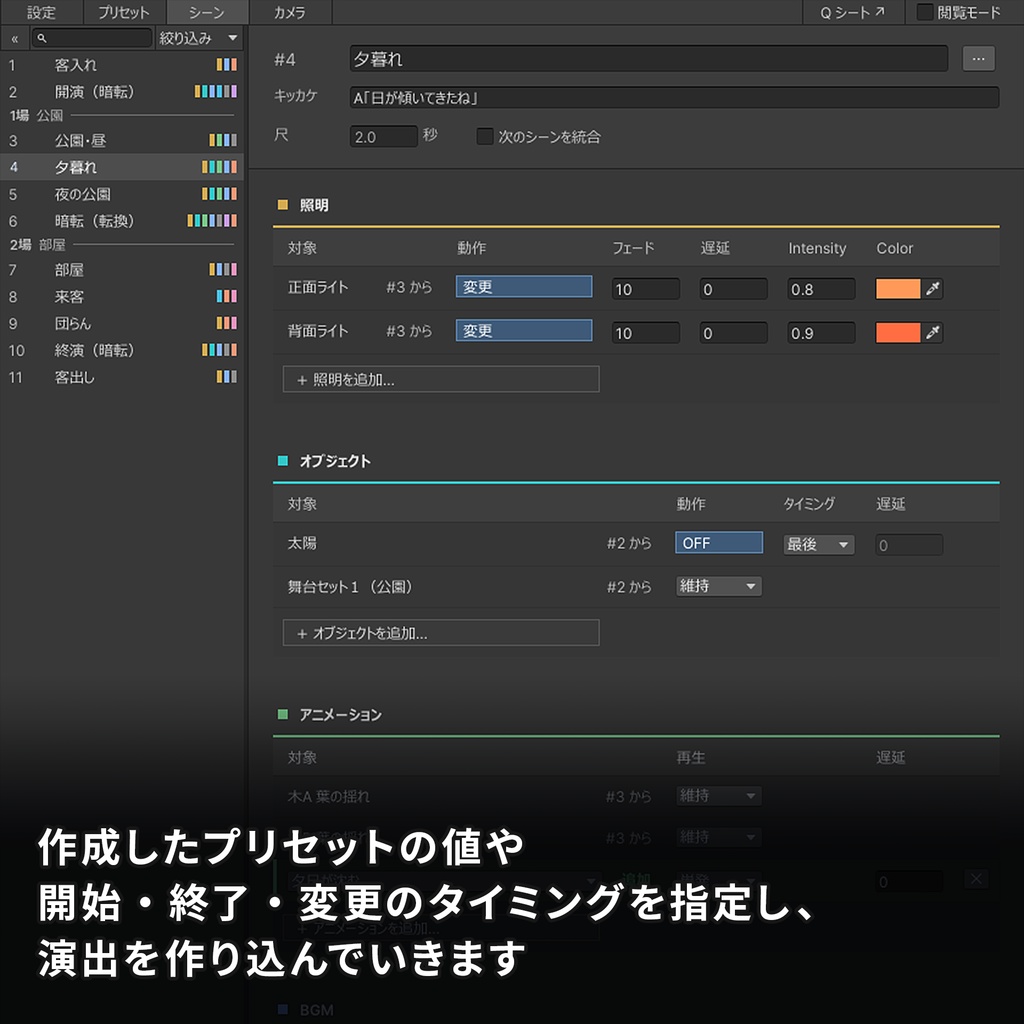Pick color with eyedropper for 正面ライト
The height and width of the screenshot is (1024, 1024).
(933, 289)
